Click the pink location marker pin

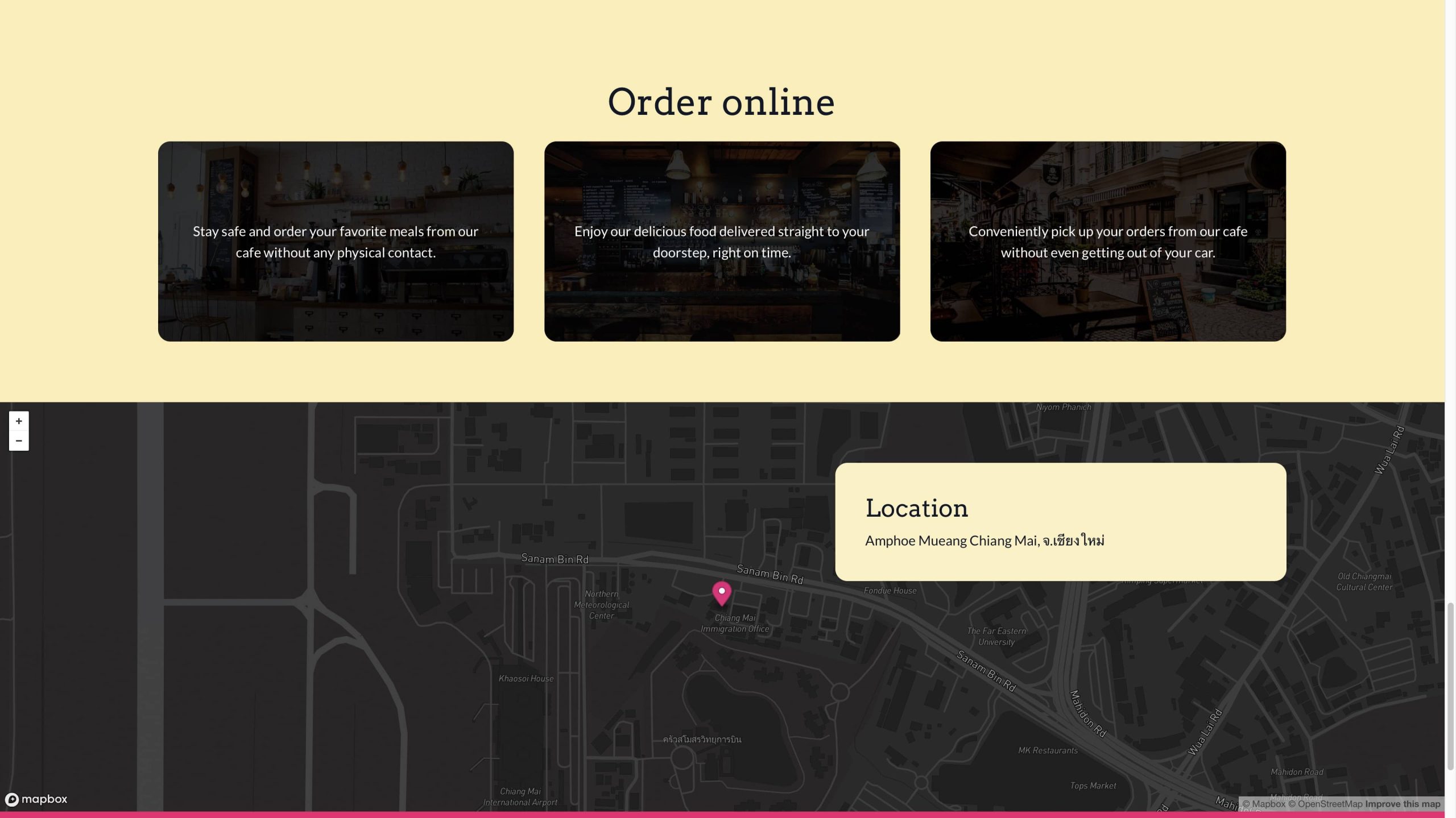pos(721,593)
